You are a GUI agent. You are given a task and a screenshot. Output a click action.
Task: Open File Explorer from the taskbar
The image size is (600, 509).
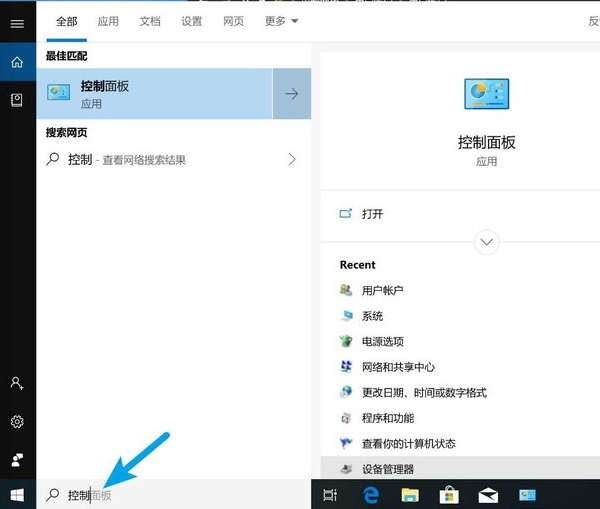click(x=409, y=495)
